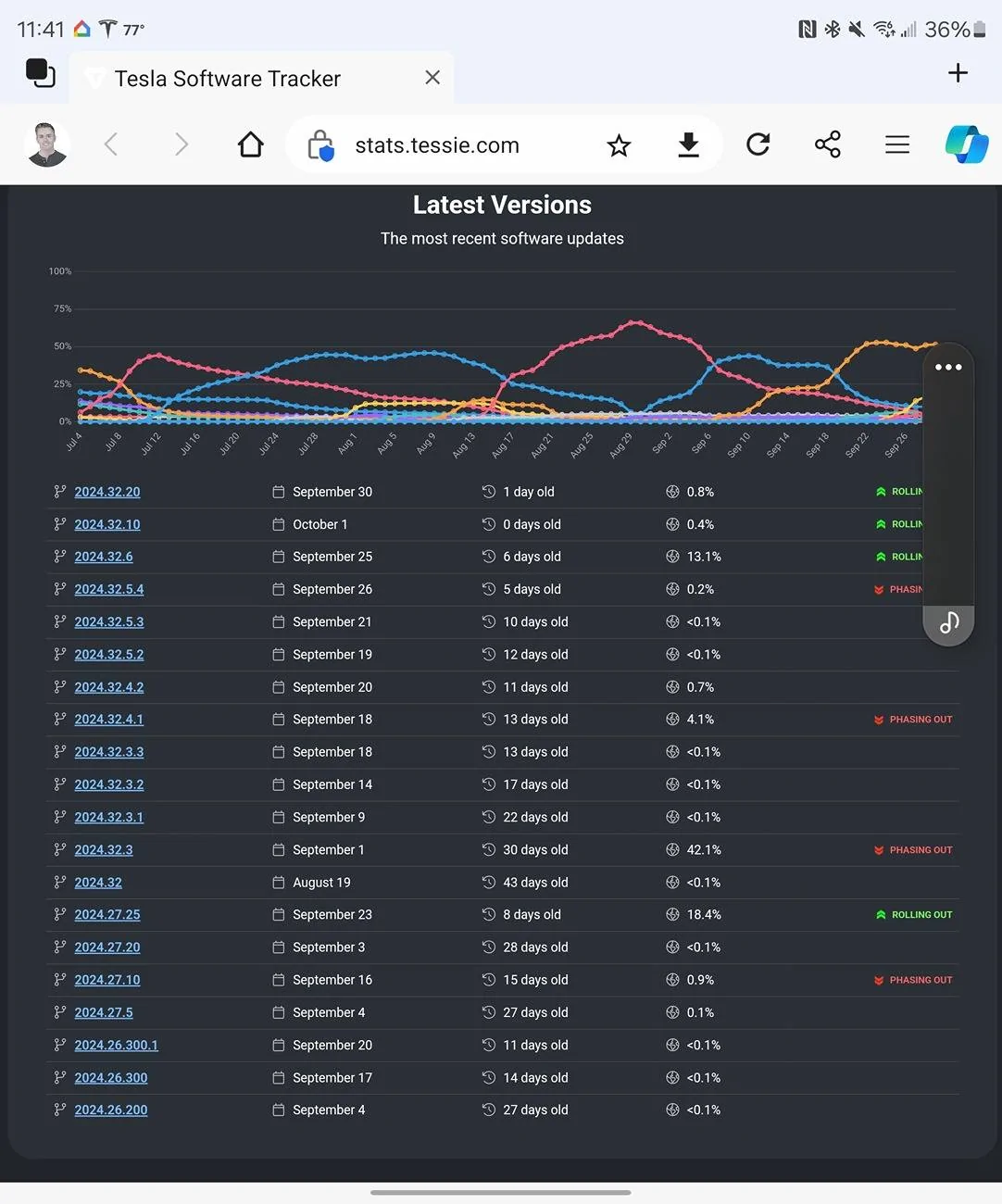1002x1204 pixels.
Task: Open version 2024.32.5.2 link
Action: [x=109, y=654]
